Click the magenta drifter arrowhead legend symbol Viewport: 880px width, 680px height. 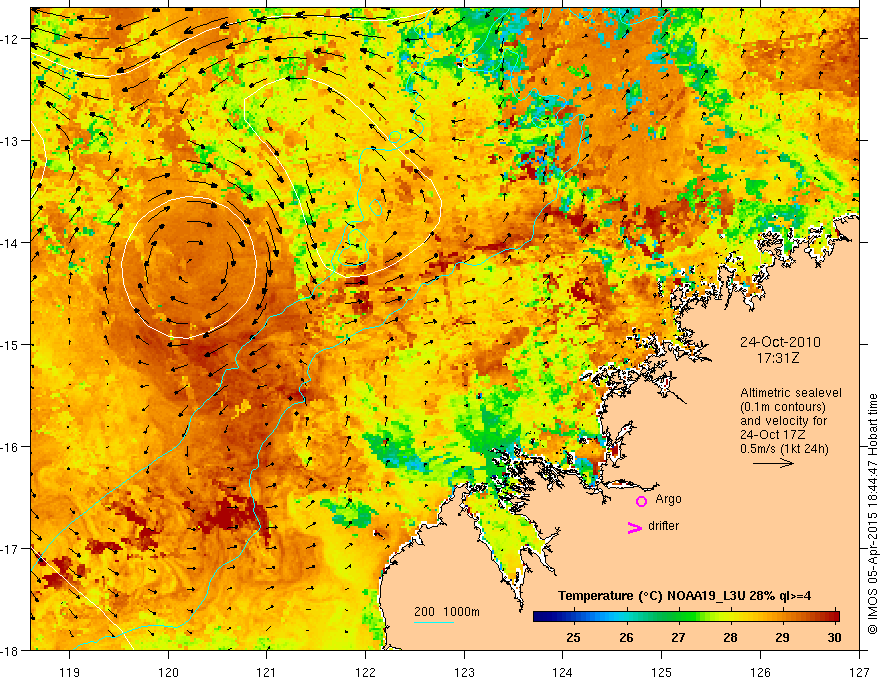(634, 528)
